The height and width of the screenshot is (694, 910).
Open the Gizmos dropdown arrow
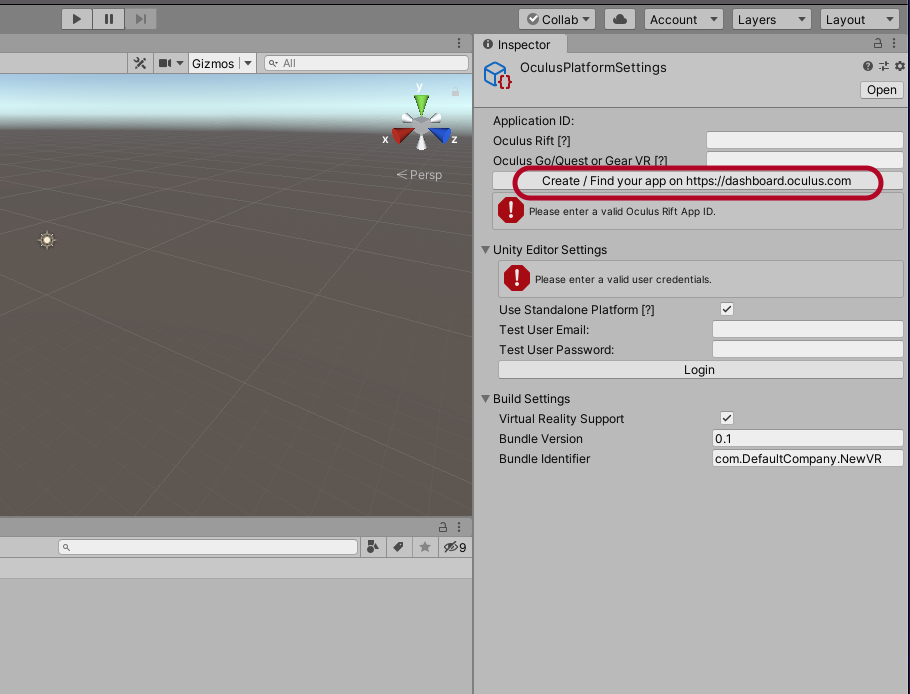248,63
